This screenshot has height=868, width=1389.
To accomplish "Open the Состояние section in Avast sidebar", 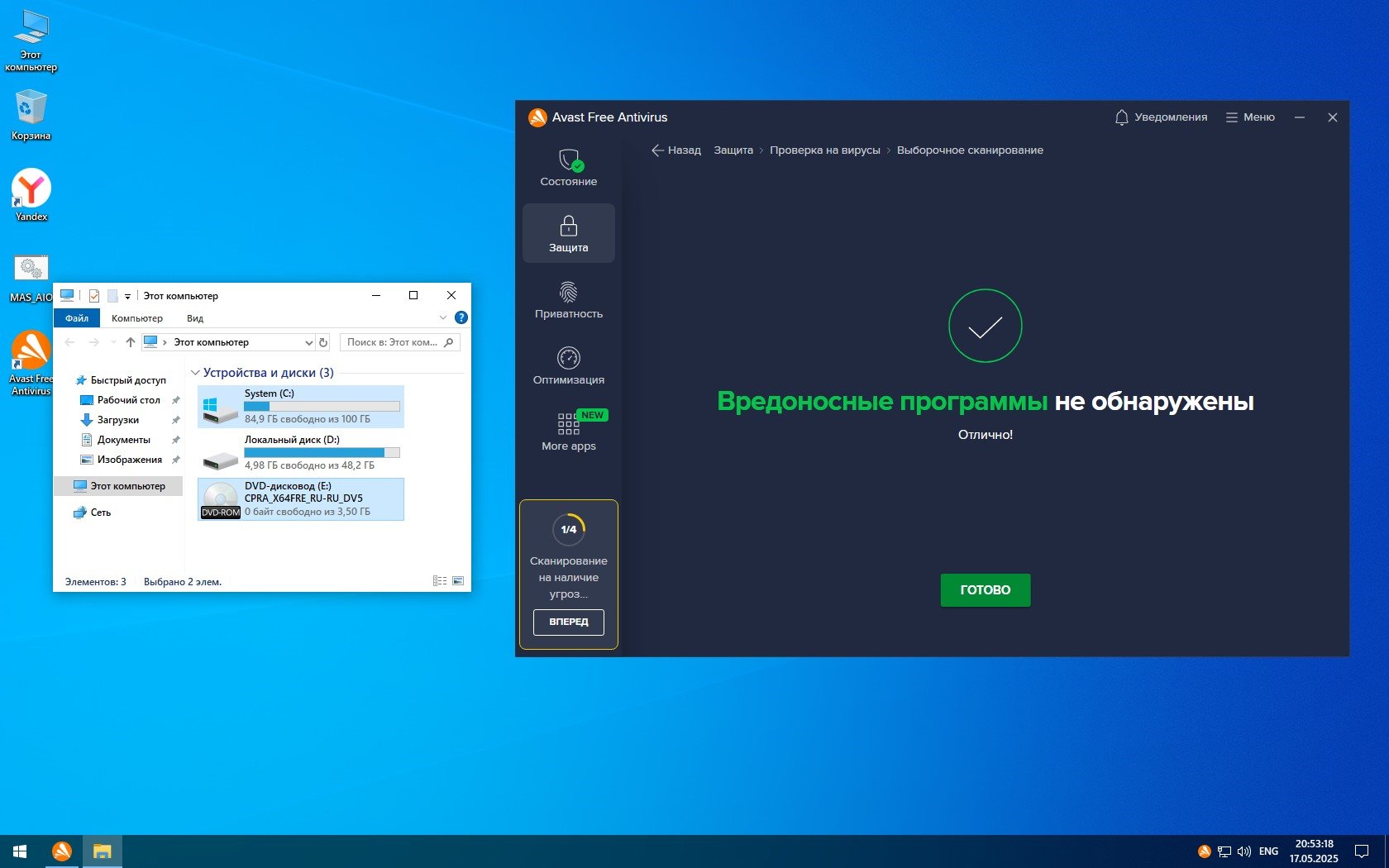I will (569, 168).
